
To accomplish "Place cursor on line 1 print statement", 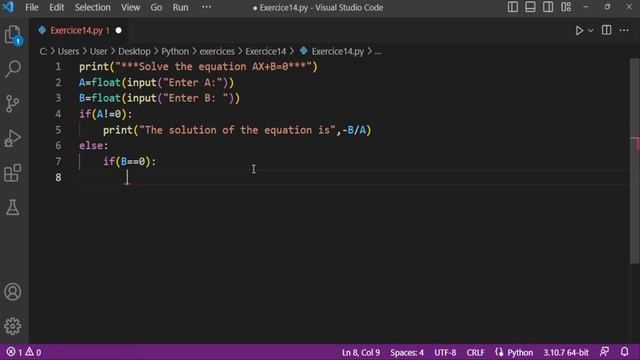I will coord(198,67).
